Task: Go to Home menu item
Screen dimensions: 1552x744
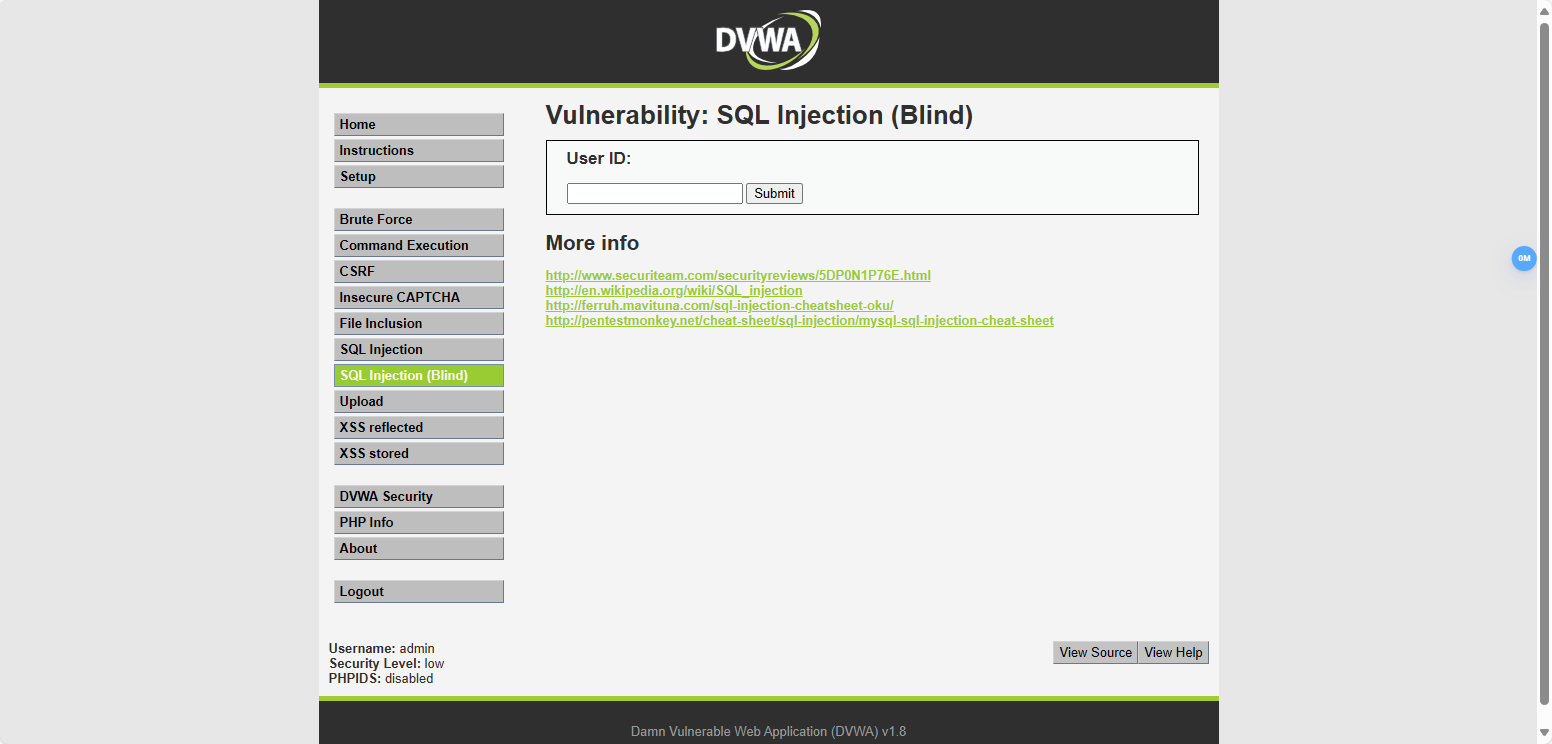Action: [418, 125]
